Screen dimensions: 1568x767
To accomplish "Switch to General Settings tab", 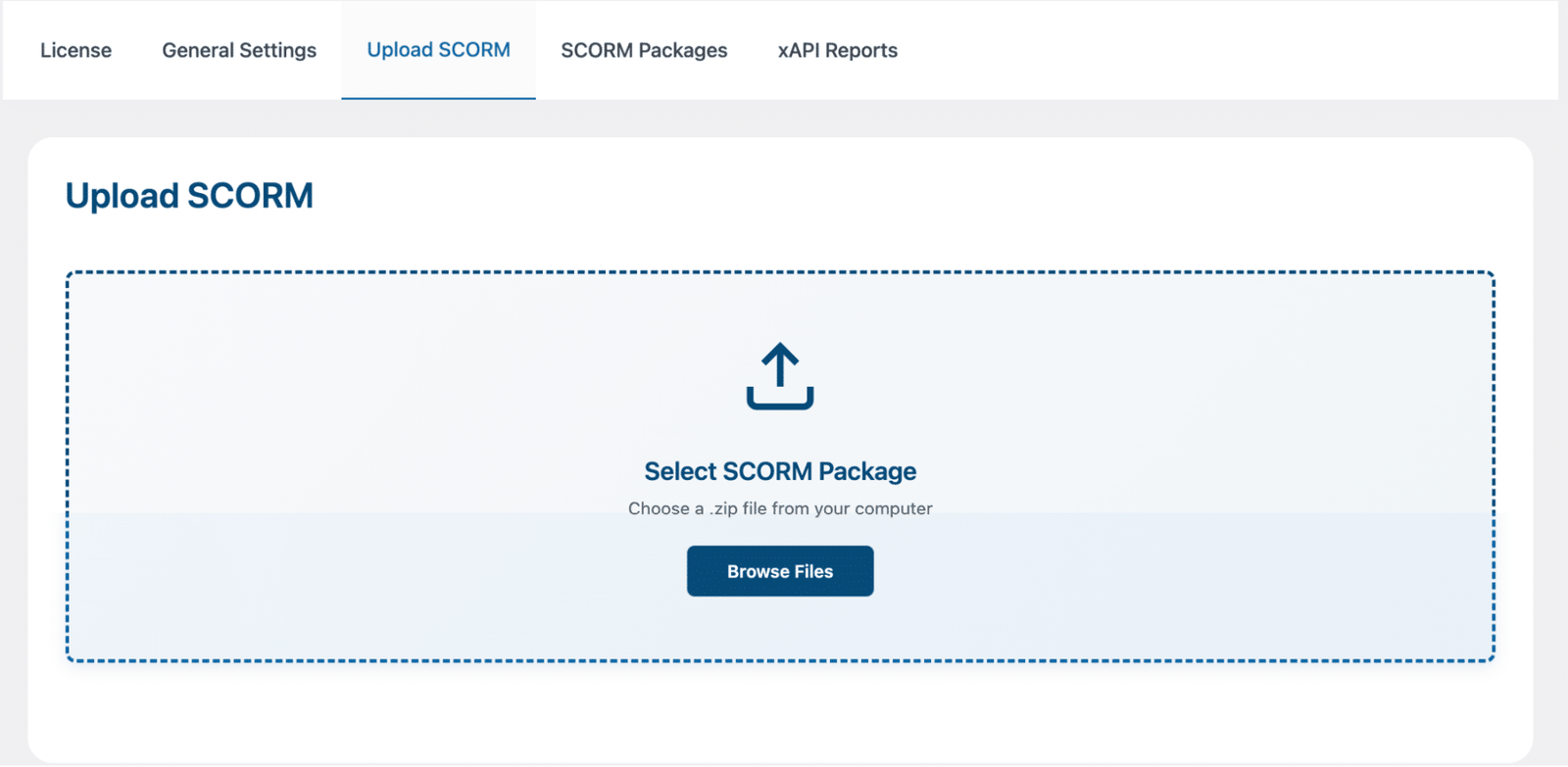I will point(239,50).
